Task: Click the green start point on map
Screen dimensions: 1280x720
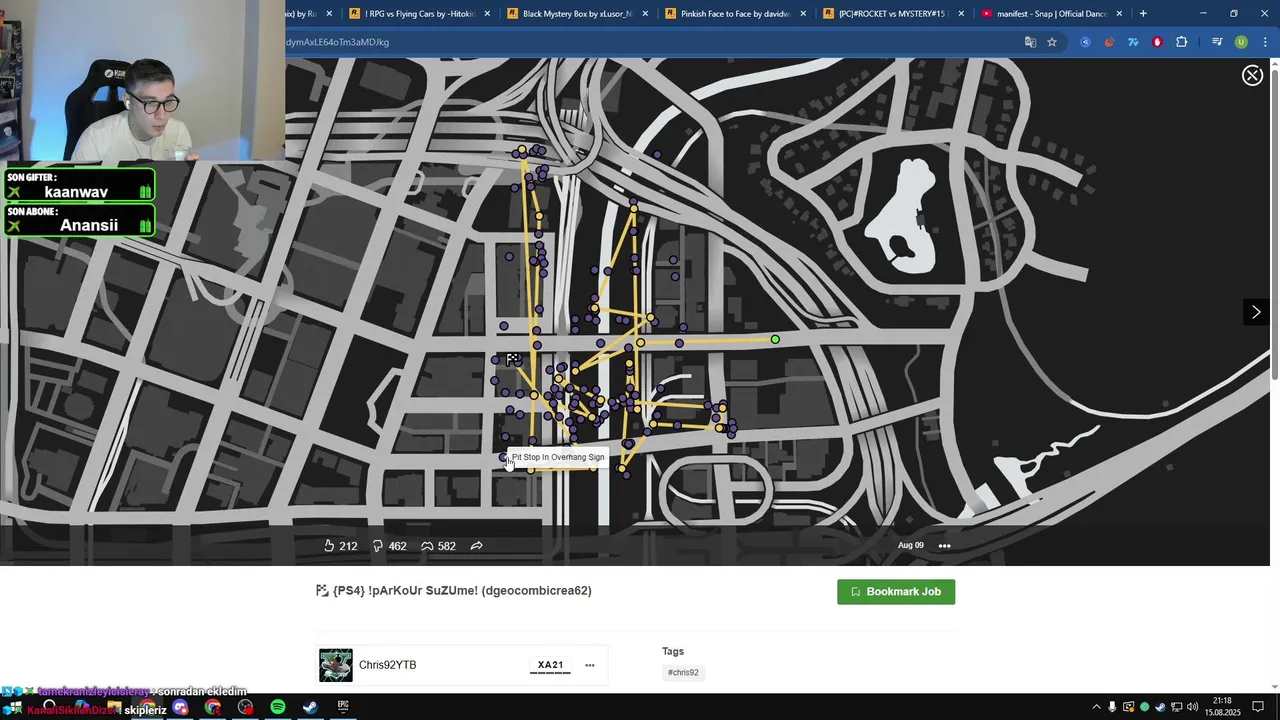Action: [775, 340]
